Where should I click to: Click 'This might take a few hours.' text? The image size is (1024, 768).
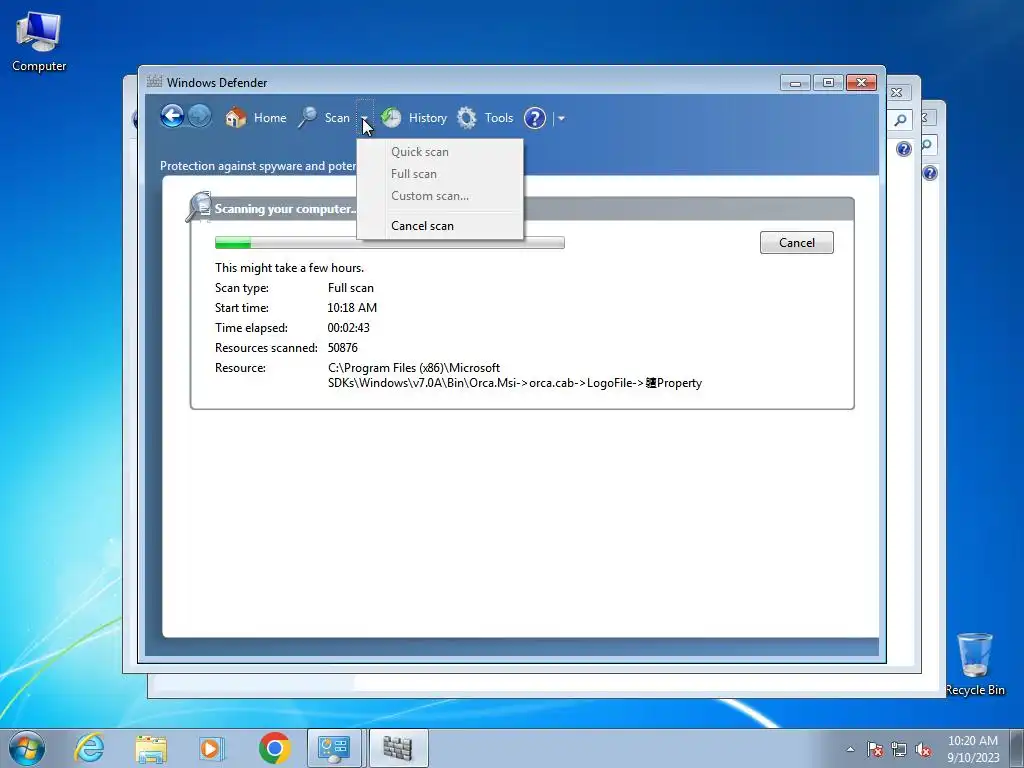289,268
